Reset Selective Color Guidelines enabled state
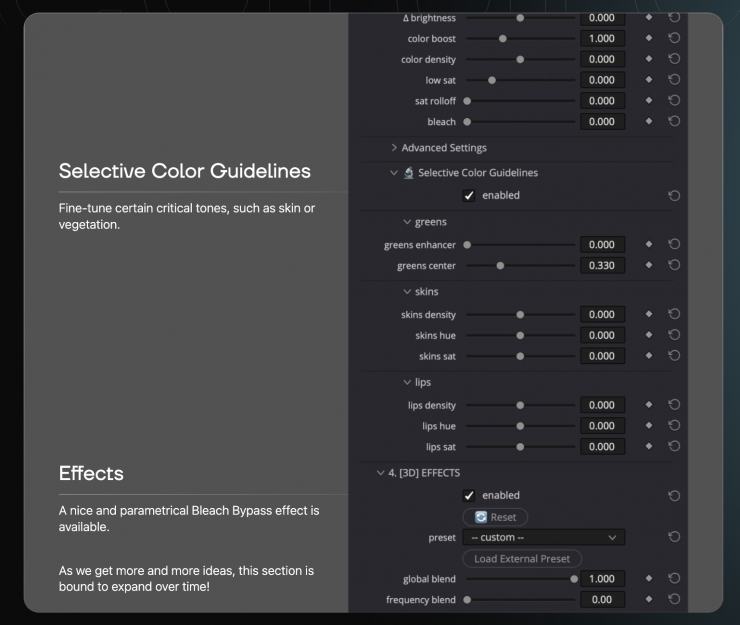Screen dimensions: 740x625 tap(674, 196)
